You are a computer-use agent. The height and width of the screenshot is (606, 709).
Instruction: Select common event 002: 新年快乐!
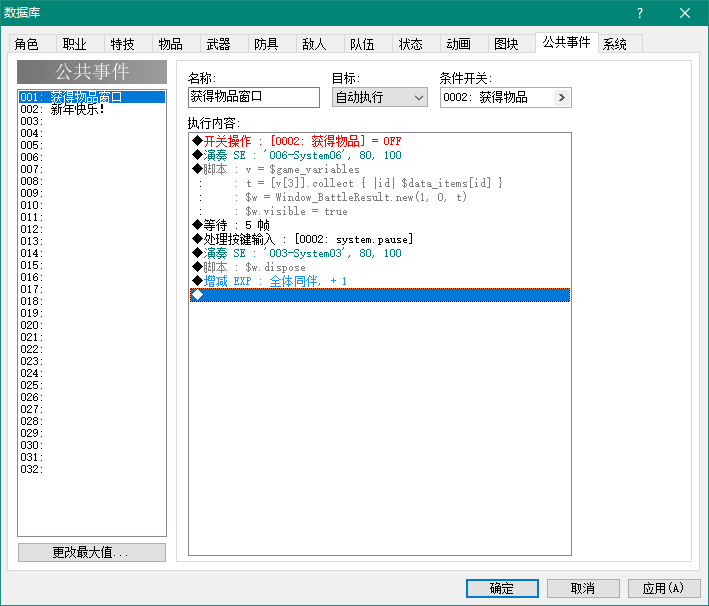[x=92, y=109]
